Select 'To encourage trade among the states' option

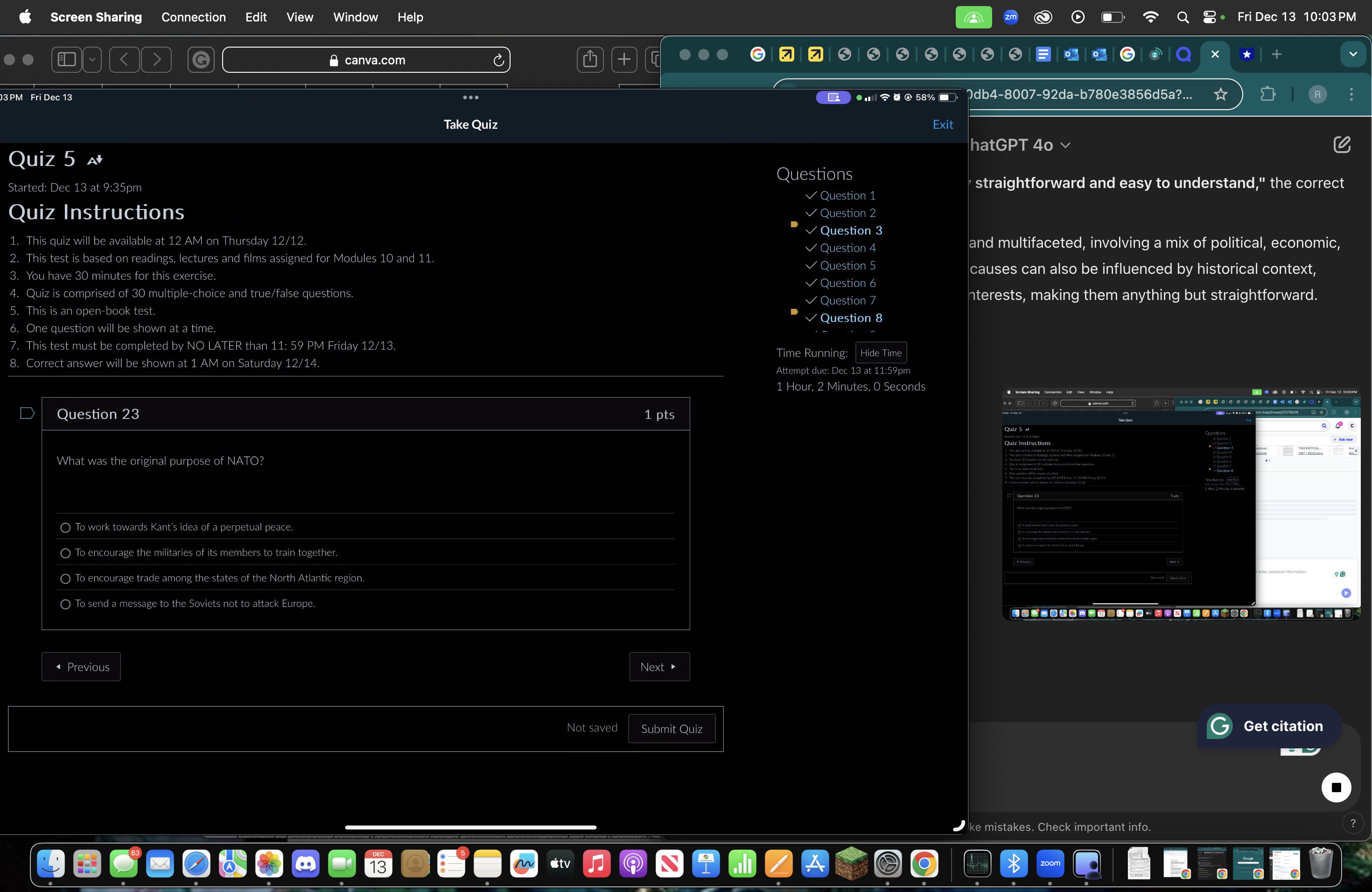[x=65, y=578]
